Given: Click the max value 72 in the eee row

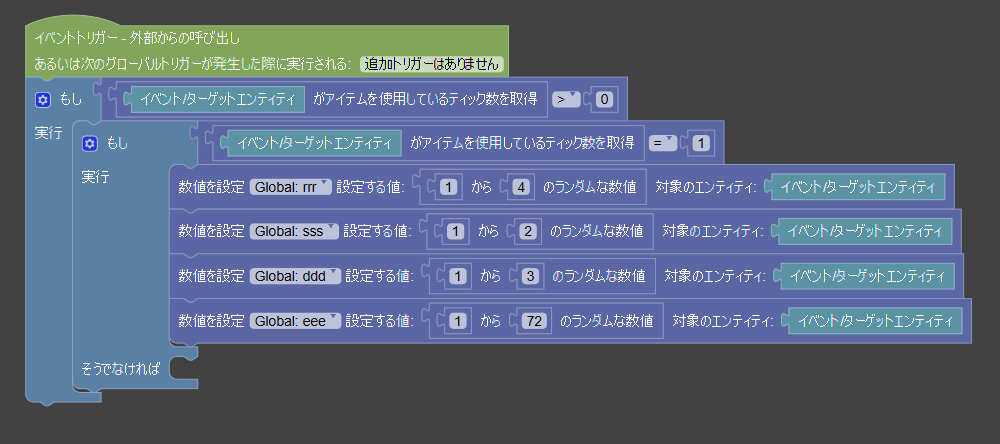Looking at the screenshot, I should click(x=535, y=321).
